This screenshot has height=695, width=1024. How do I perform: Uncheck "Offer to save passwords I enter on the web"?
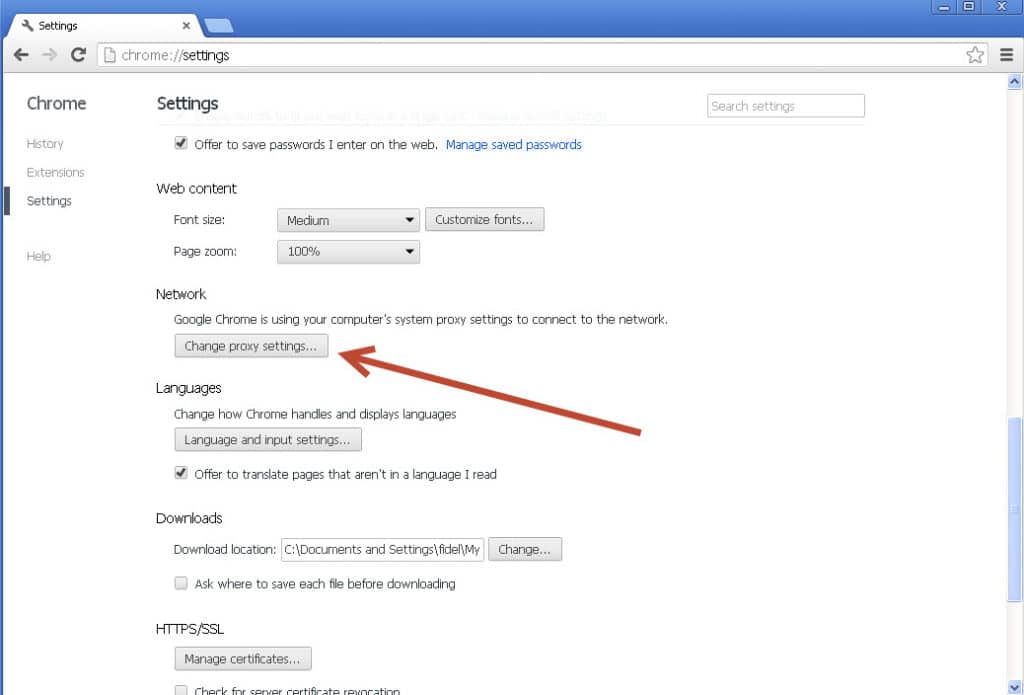pos(181,143)
